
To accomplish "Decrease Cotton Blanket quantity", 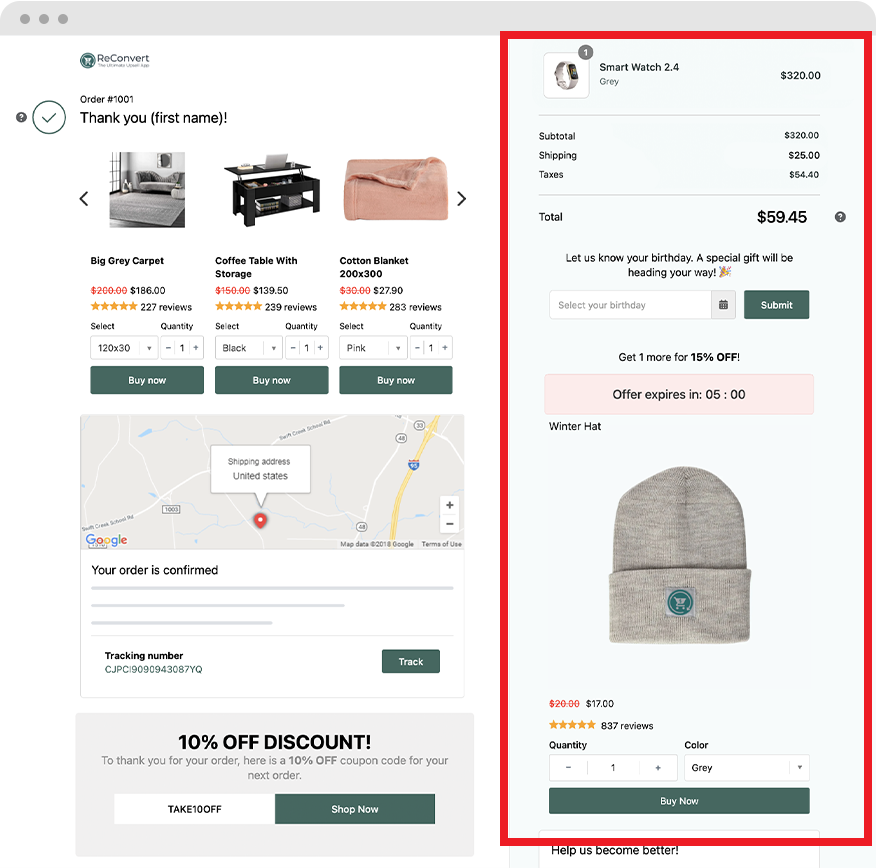I will [417, 348].
